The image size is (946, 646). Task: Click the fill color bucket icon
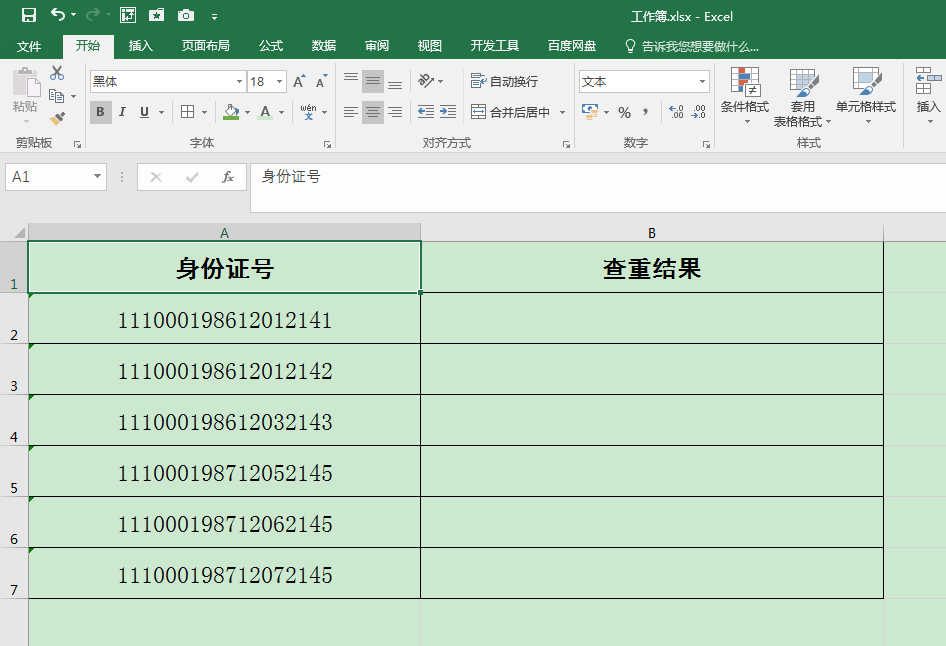pos(233,112)
